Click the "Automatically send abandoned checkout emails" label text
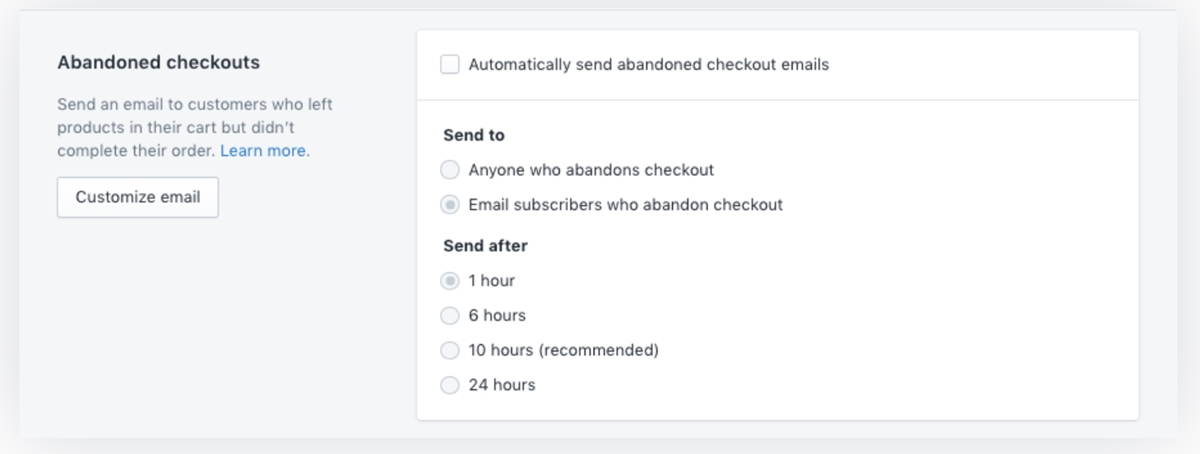The width and height of the screenshot is (1200, 454). [x=648, y=65]
